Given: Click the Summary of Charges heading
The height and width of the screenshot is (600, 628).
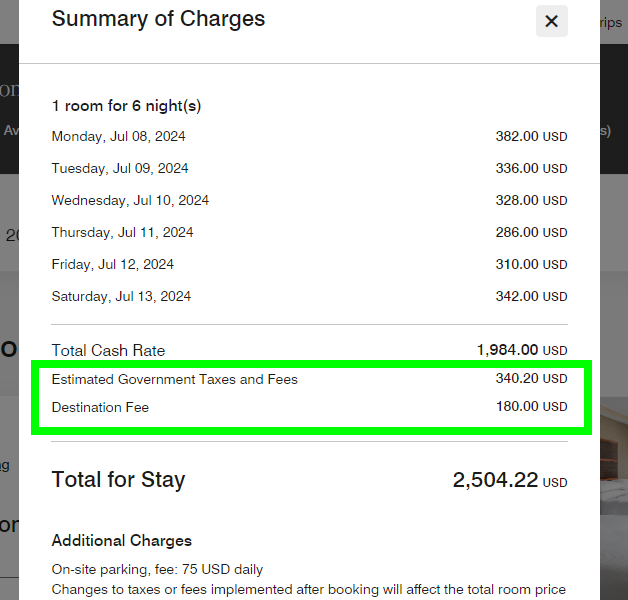Looking at the screenshot, I should pos(158,19).
